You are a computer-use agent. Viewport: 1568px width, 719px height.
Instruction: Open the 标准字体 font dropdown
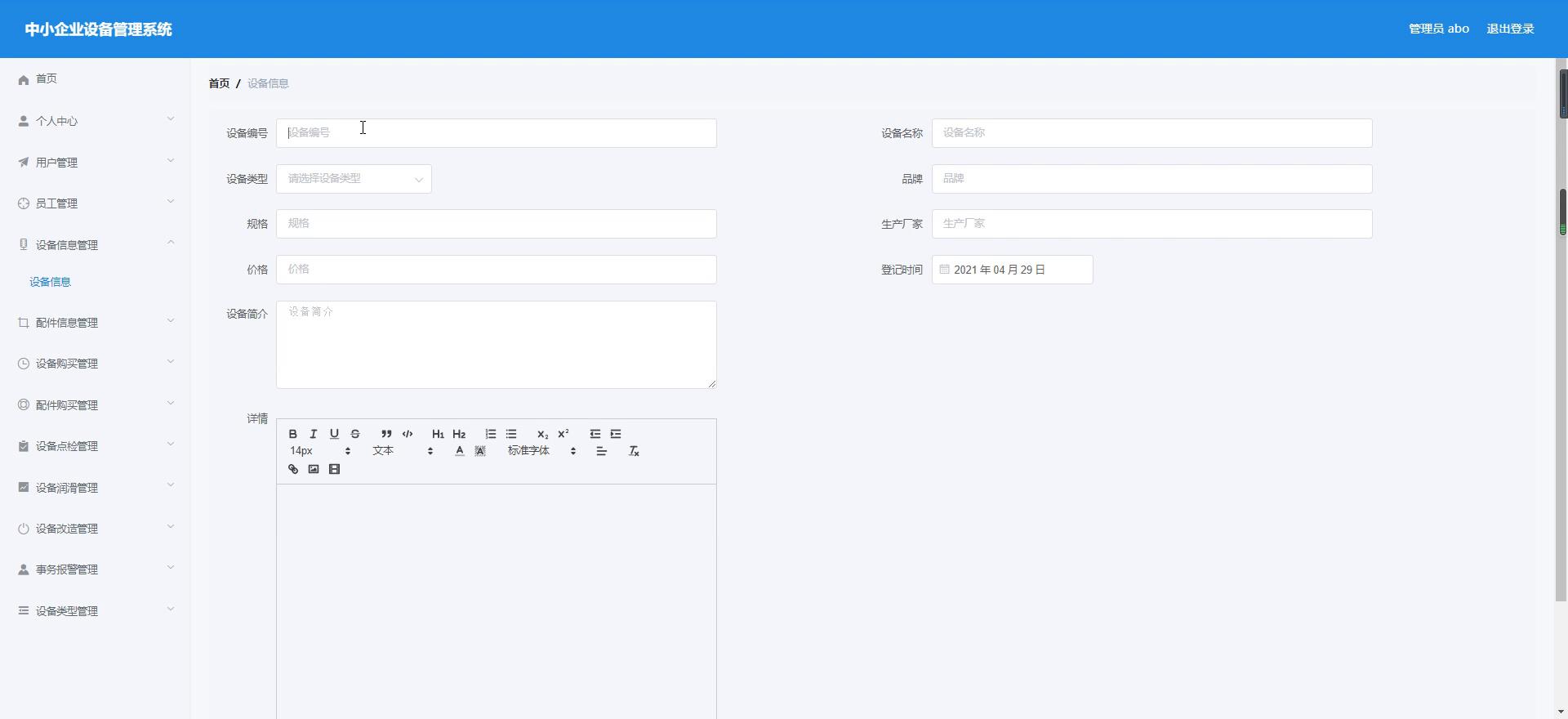coord(541,451)
